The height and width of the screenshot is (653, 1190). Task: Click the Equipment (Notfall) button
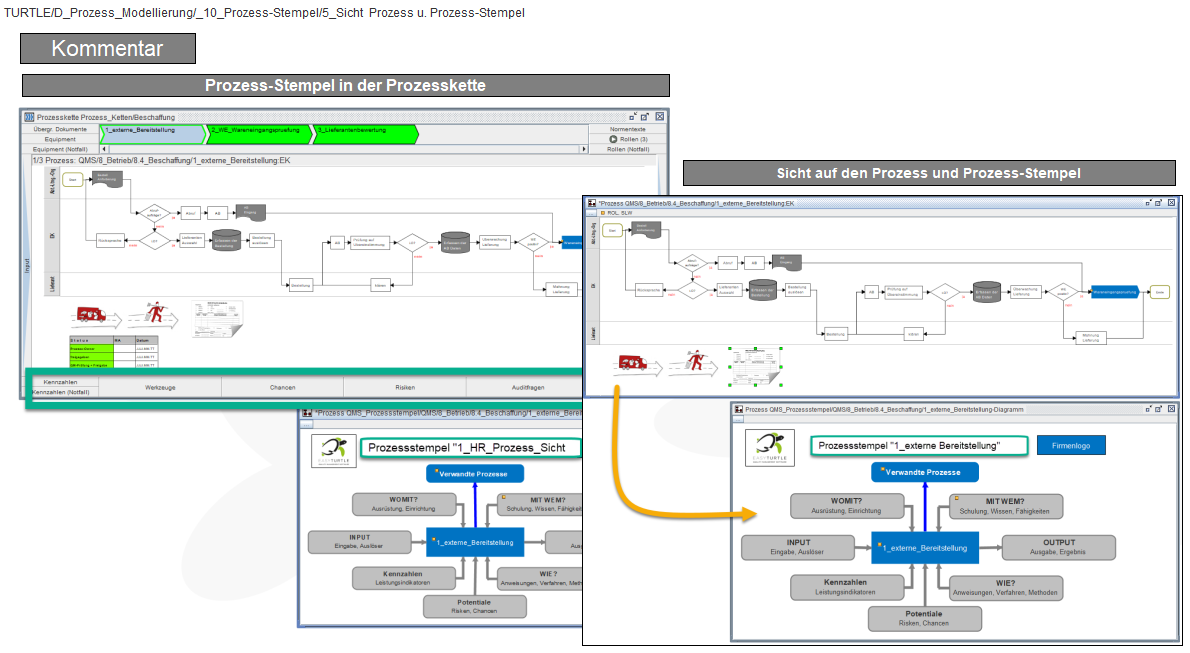[60, 149]
